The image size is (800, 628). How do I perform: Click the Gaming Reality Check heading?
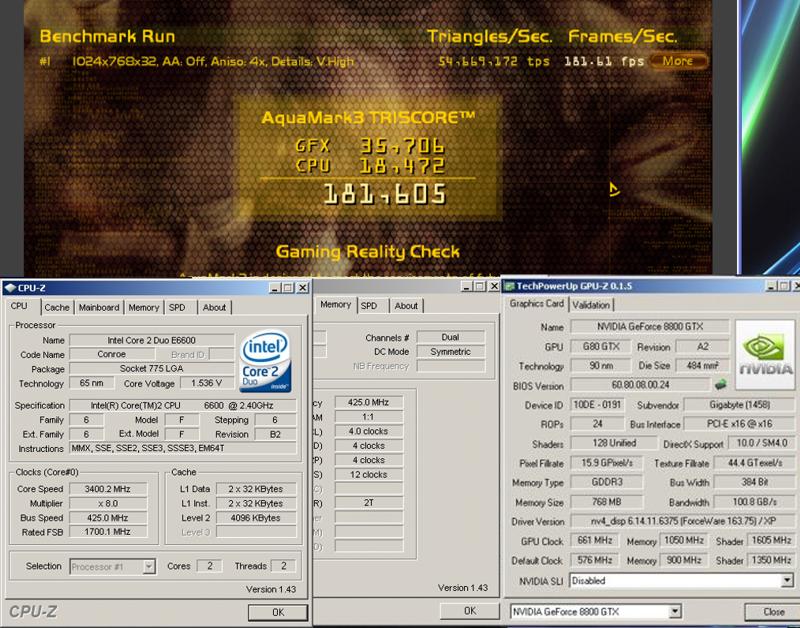pos(367,252)
